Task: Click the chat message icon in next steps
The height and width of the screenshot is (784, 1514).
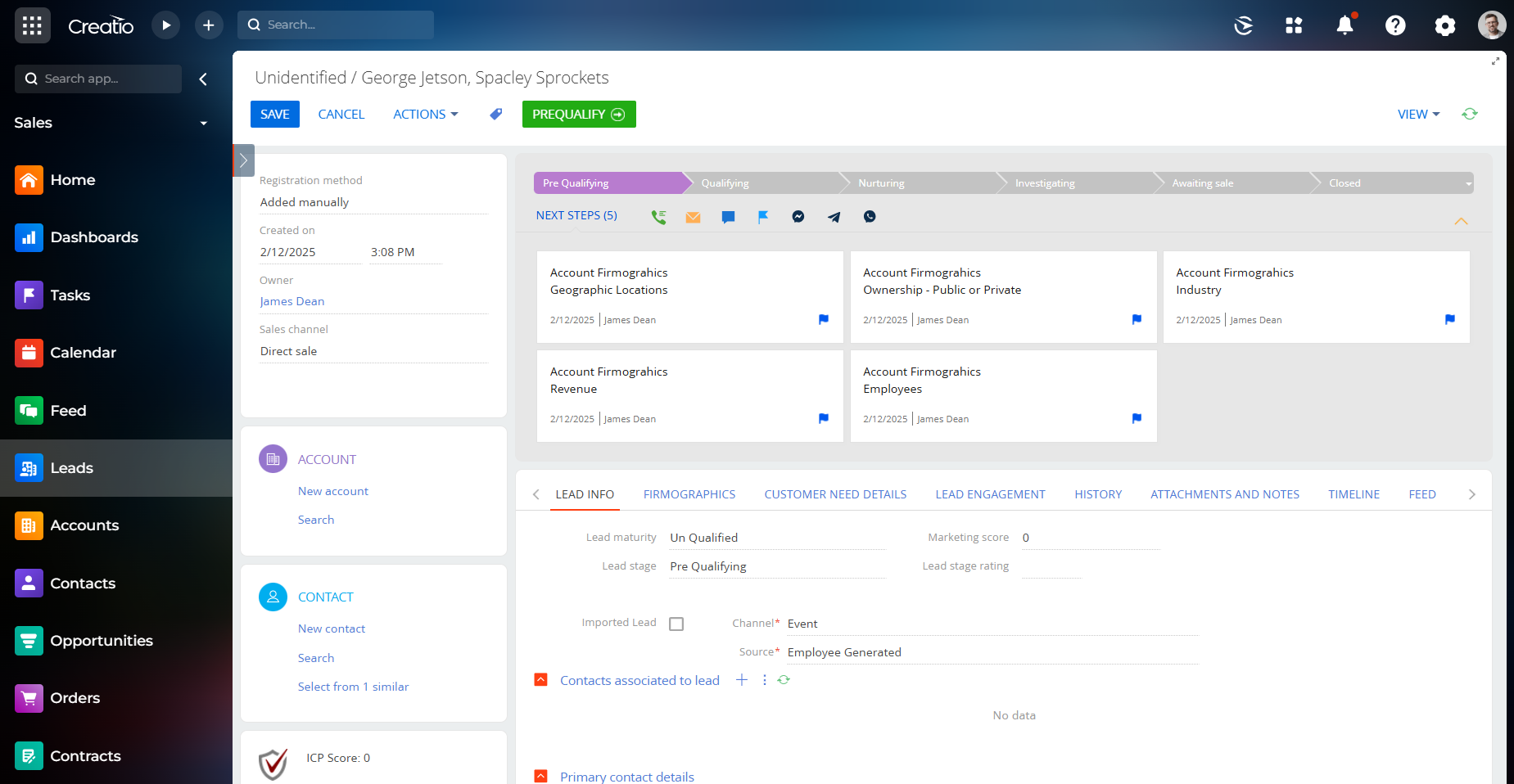Action: 728,217
